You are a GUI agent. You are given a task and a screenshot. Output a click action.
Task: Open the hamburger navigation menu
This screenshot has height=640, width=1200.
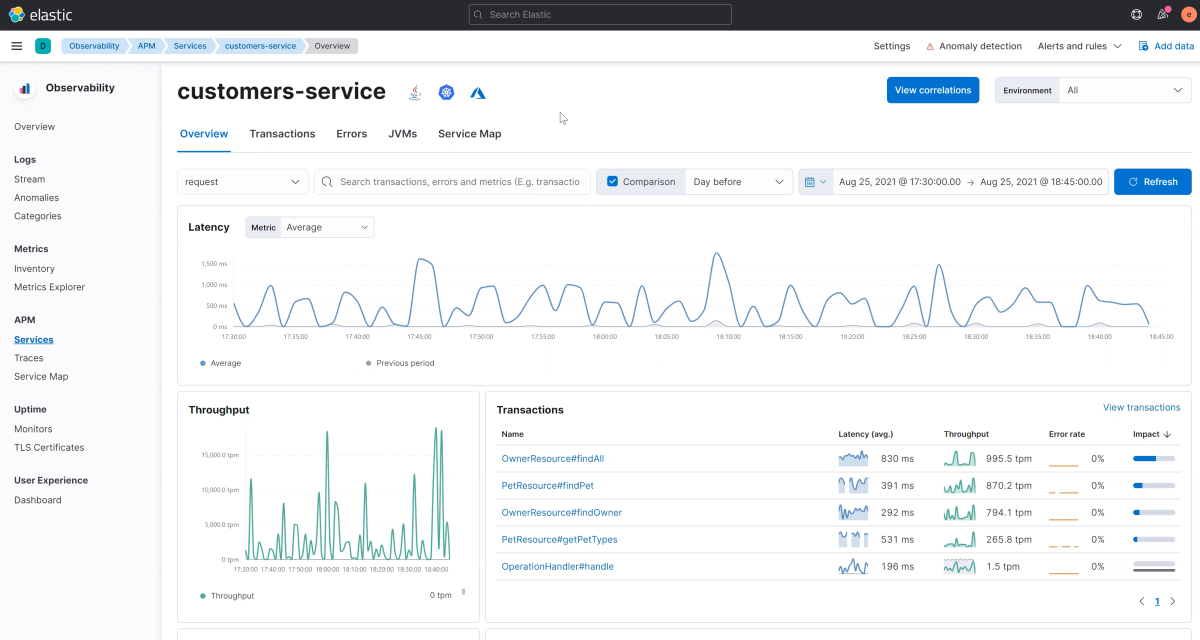16,46
